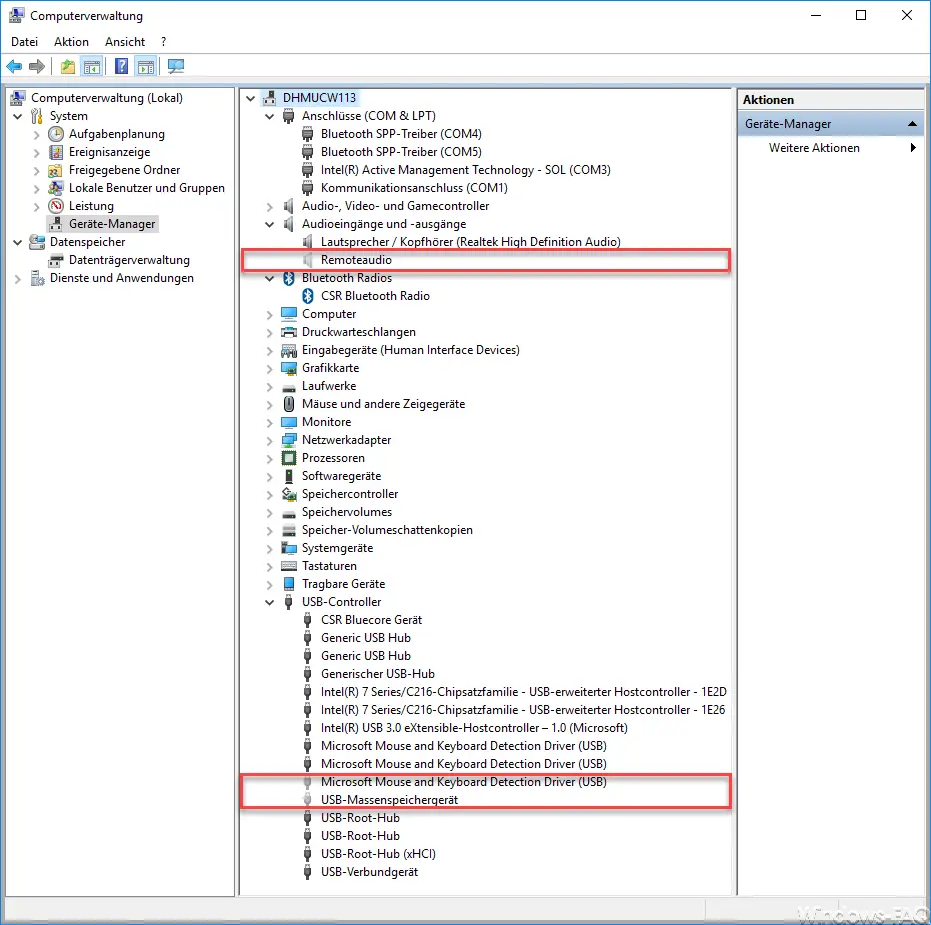This screenshot has width=931, height=925.
Task: Click the Lokale Benutzer und Gruppen icon
Action: 56,188
